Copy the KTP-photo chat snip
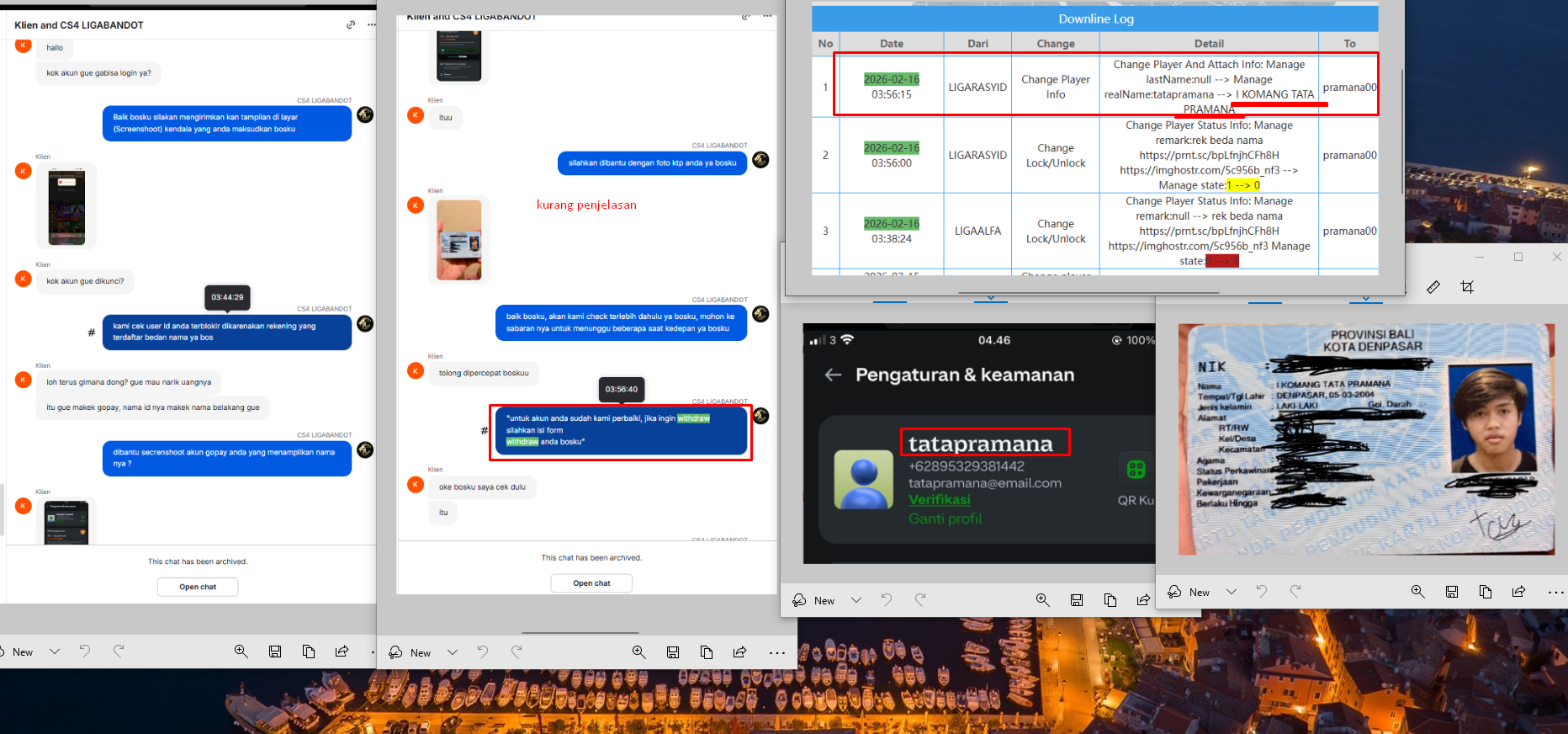 [x=707, y=652]
